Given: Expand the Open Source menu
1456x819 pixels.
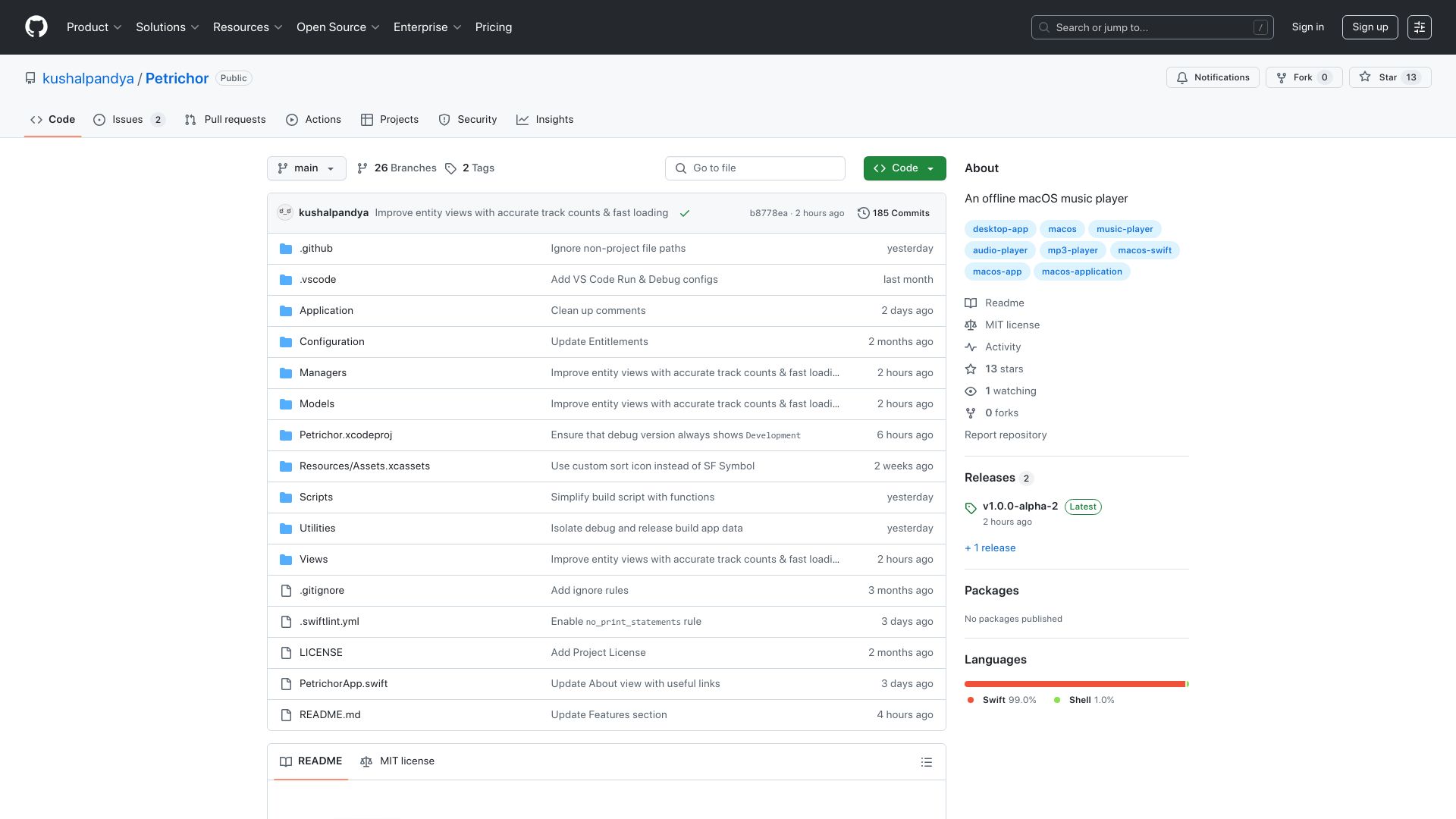Looking at the screenshot, I should [x=338, y=27].
